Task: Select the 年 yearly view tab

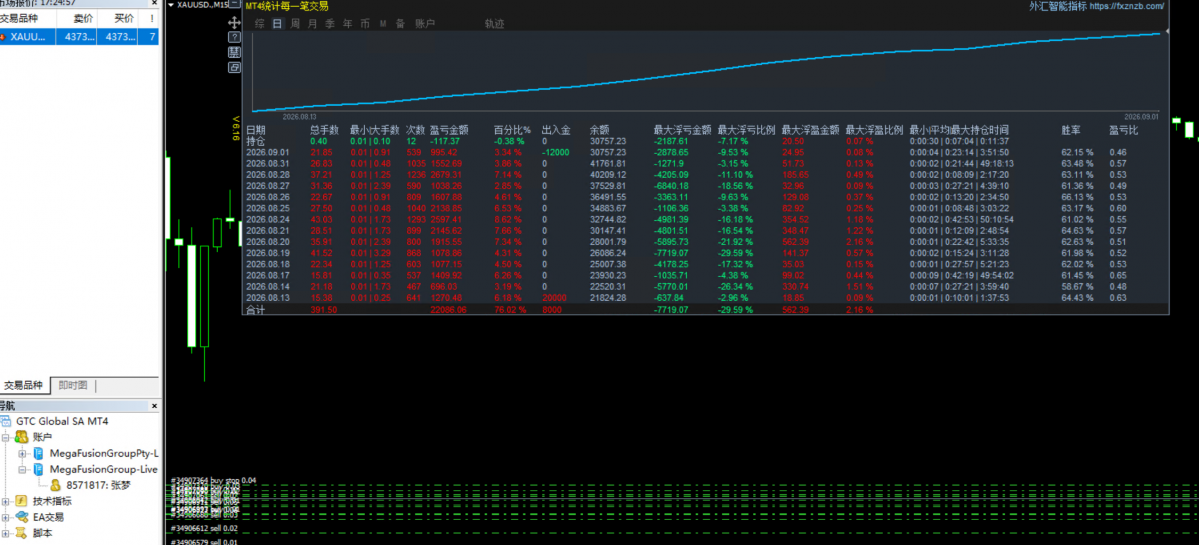Action: coord(348,24)
